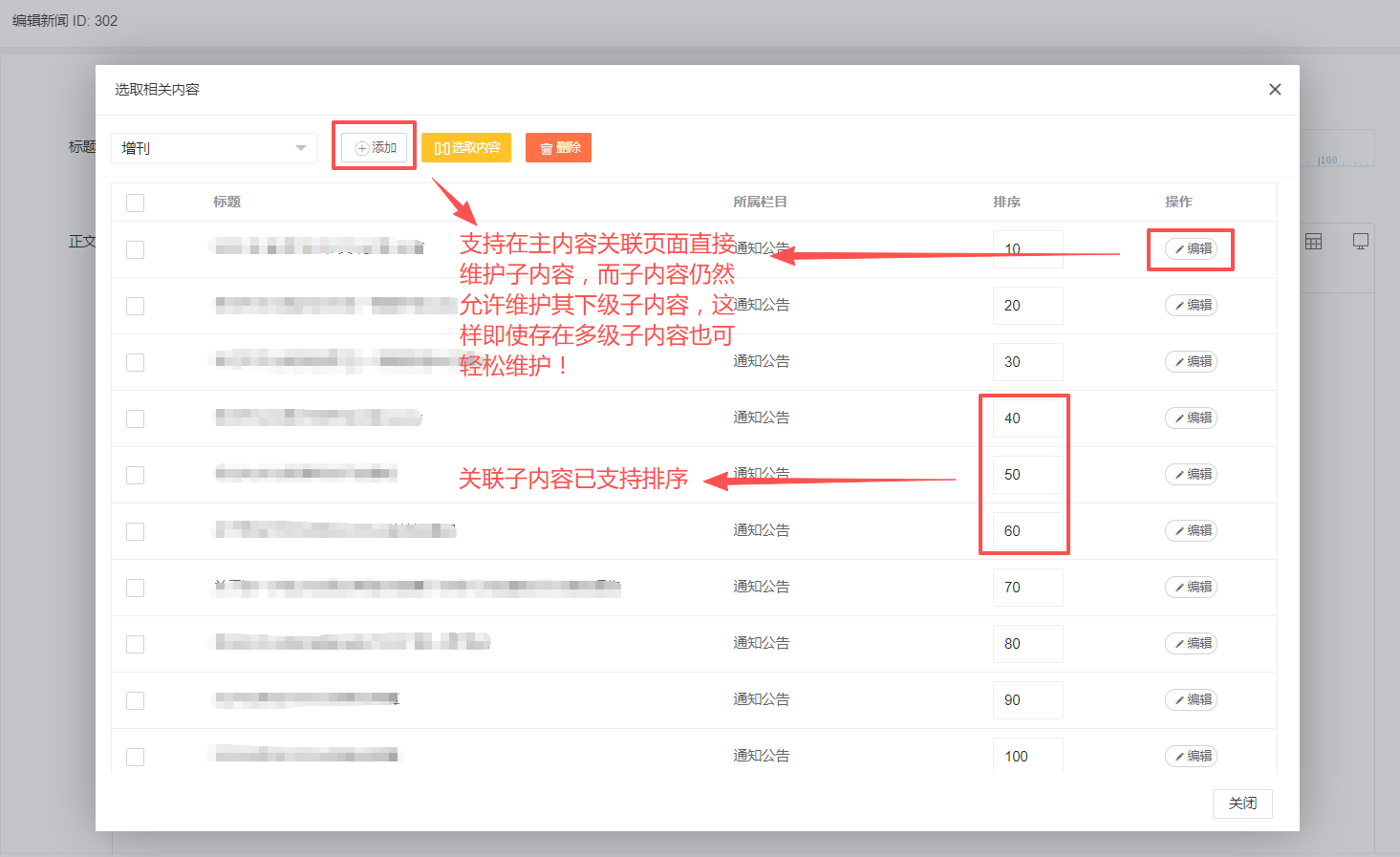Click the sort input field showing 30
The width and height of the screenshot is (1400, 857).
pos(1027,362)
